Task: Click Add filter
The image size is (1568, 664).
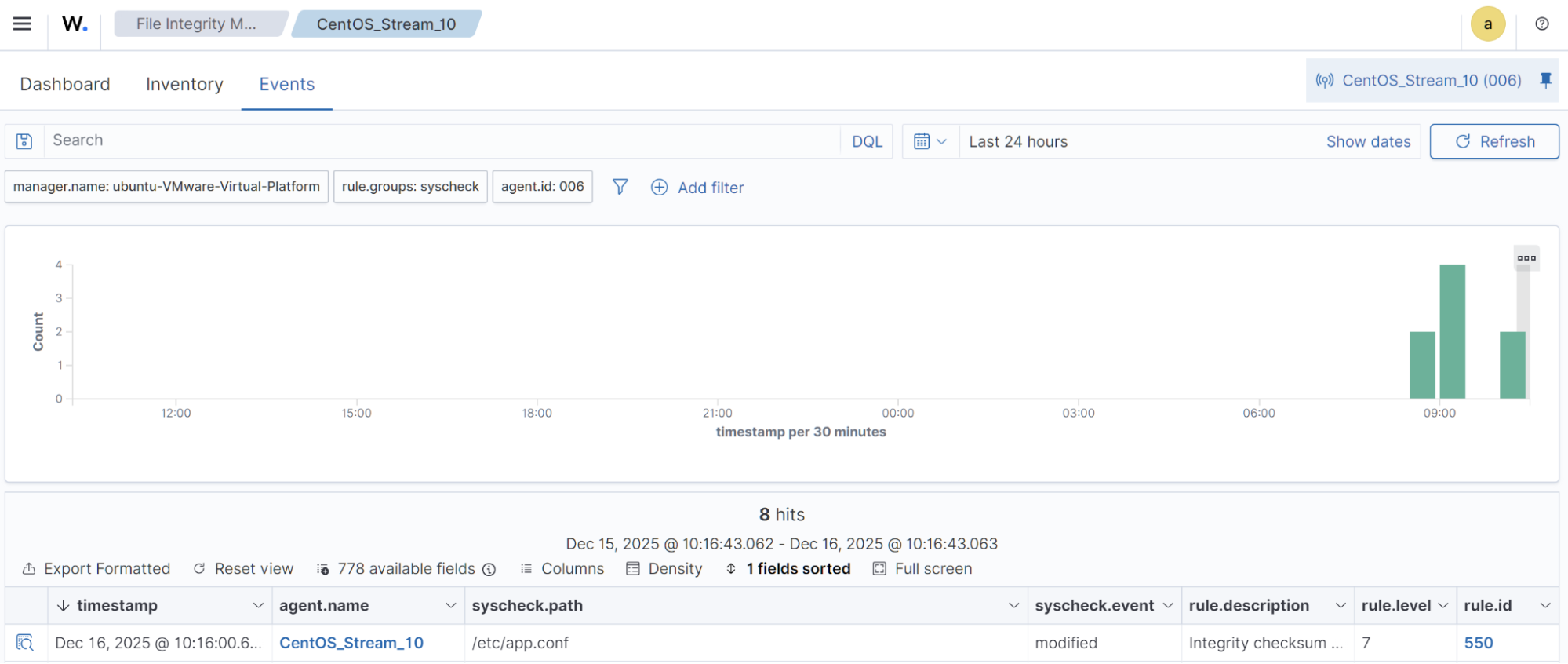Action: point(697,188)
